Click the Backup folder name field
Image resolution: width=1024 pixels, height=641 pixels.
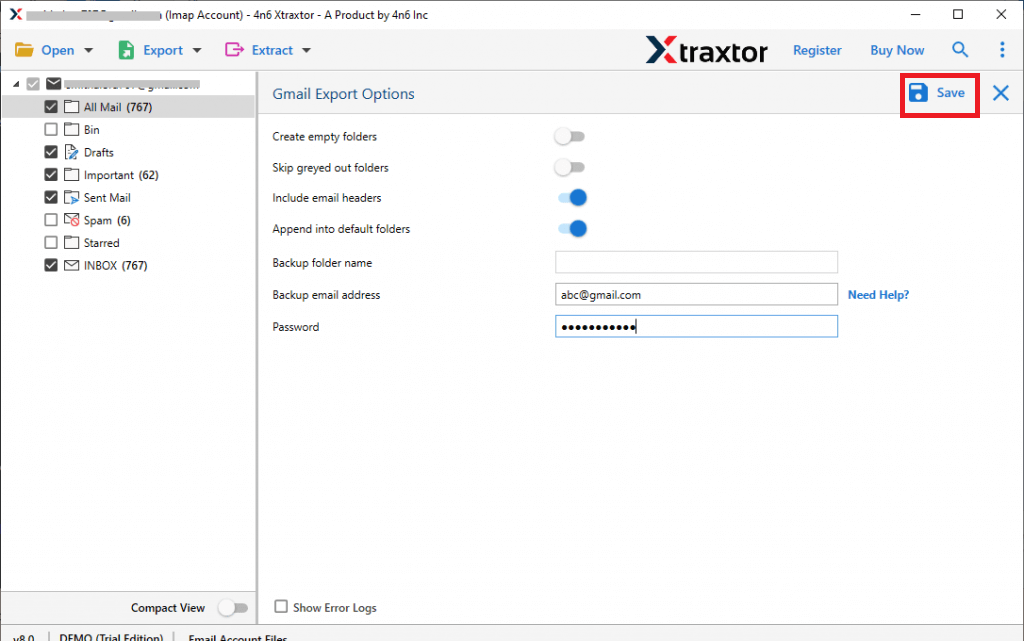pos(696,262)
